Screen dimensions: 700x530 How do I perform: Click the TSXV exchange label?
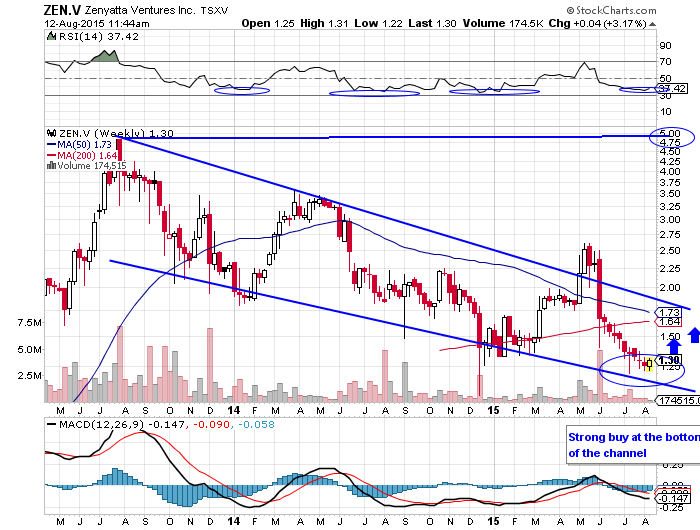coord(214,11)
